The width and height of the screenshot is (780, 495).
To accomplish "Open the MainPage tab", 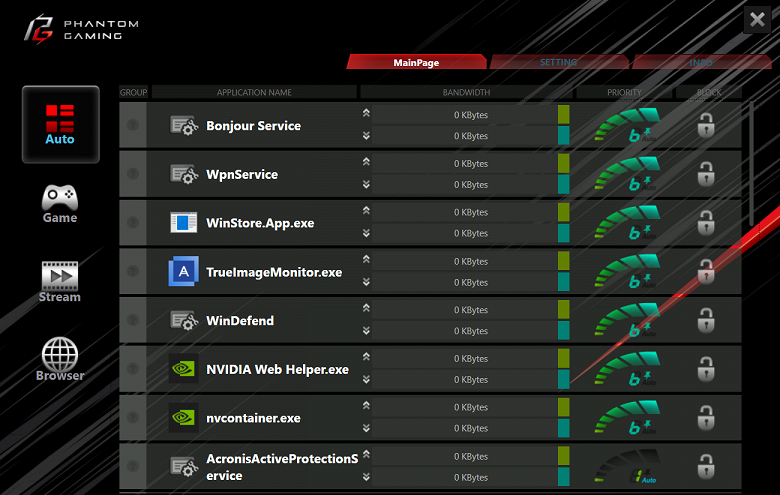I will point(416,62).
